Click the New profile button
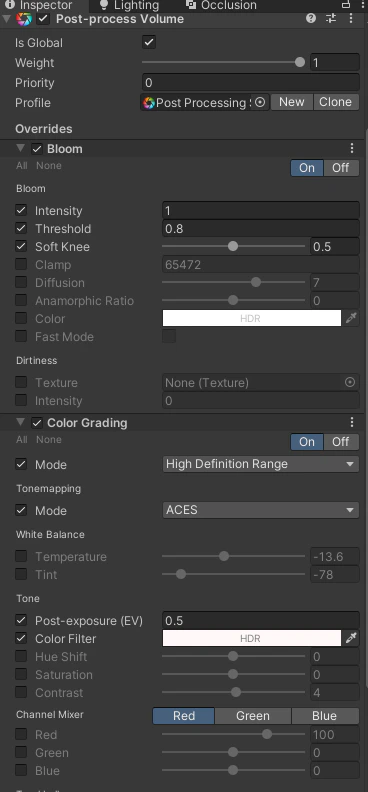Screen dimensions: 368x792 point(292,102)
